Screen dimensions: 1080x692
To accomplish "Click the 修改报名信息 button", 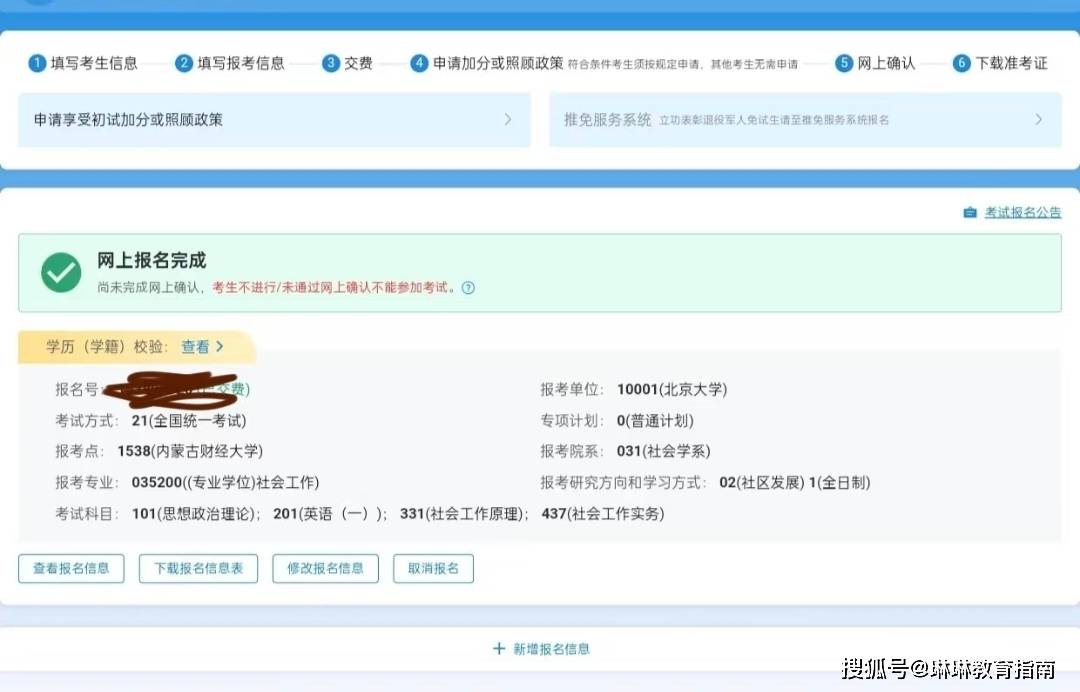I will [325, 569].
